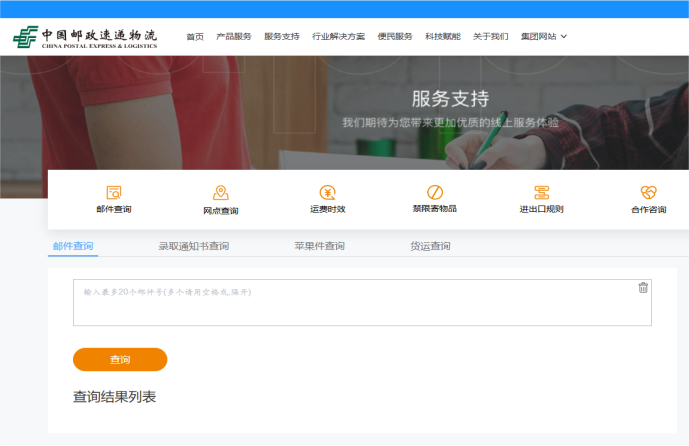Click the China Postal Express logo
The height and width of the screenshot is (446, 689).
coord(86,37)
